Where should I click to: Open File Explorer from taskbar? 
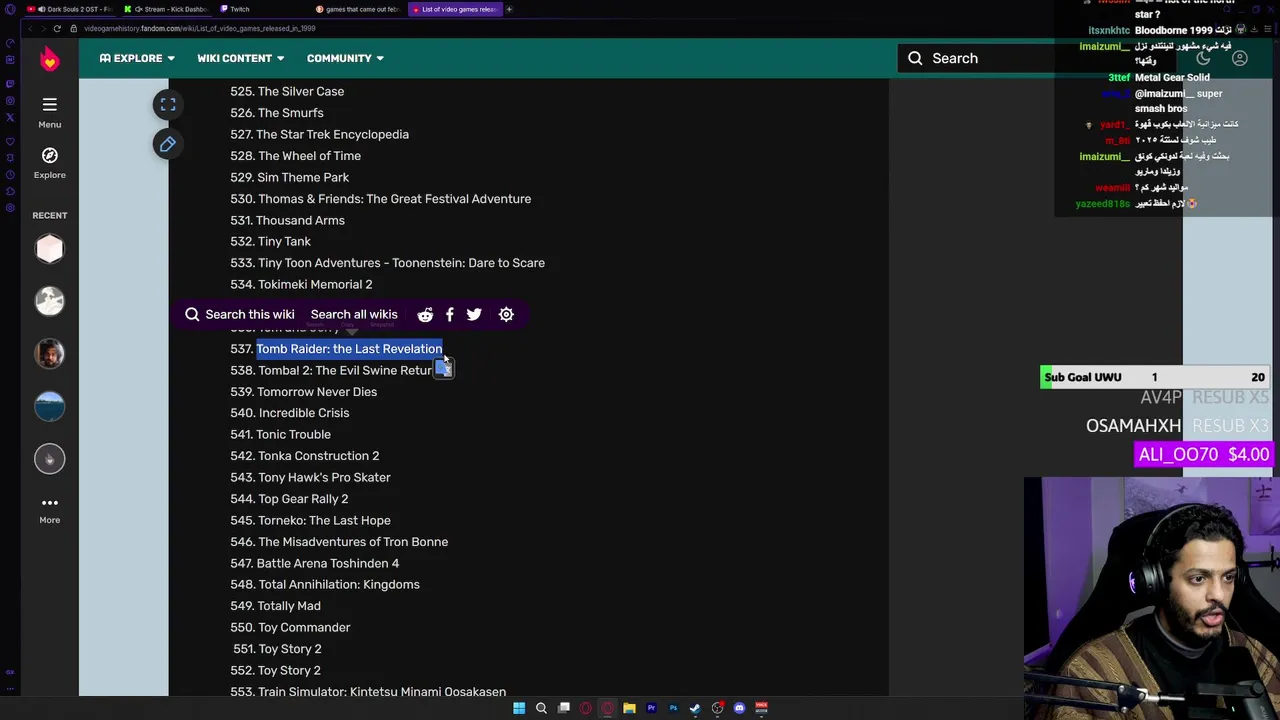(629, 708)
